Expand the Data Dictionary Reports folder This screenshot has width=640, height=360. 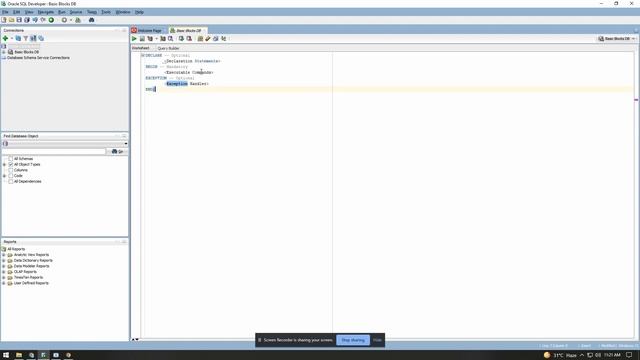(x=4, y=260)
